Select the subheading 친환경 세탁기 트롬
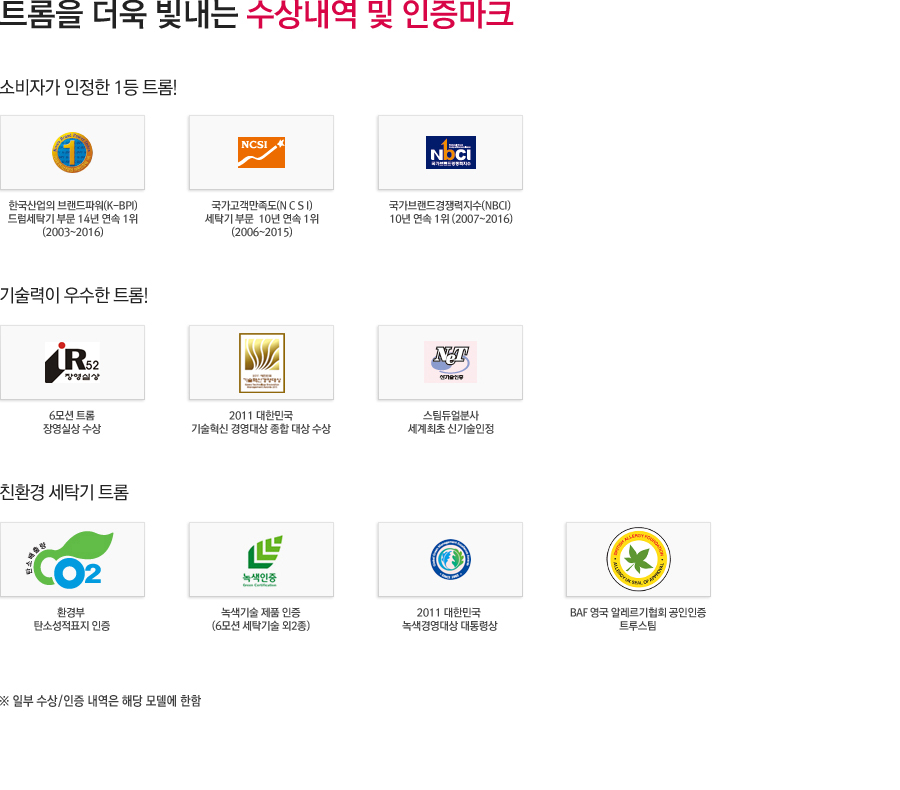Image resolution: width=900 pixels, height=790 pixels. click(x=64, y=492)
